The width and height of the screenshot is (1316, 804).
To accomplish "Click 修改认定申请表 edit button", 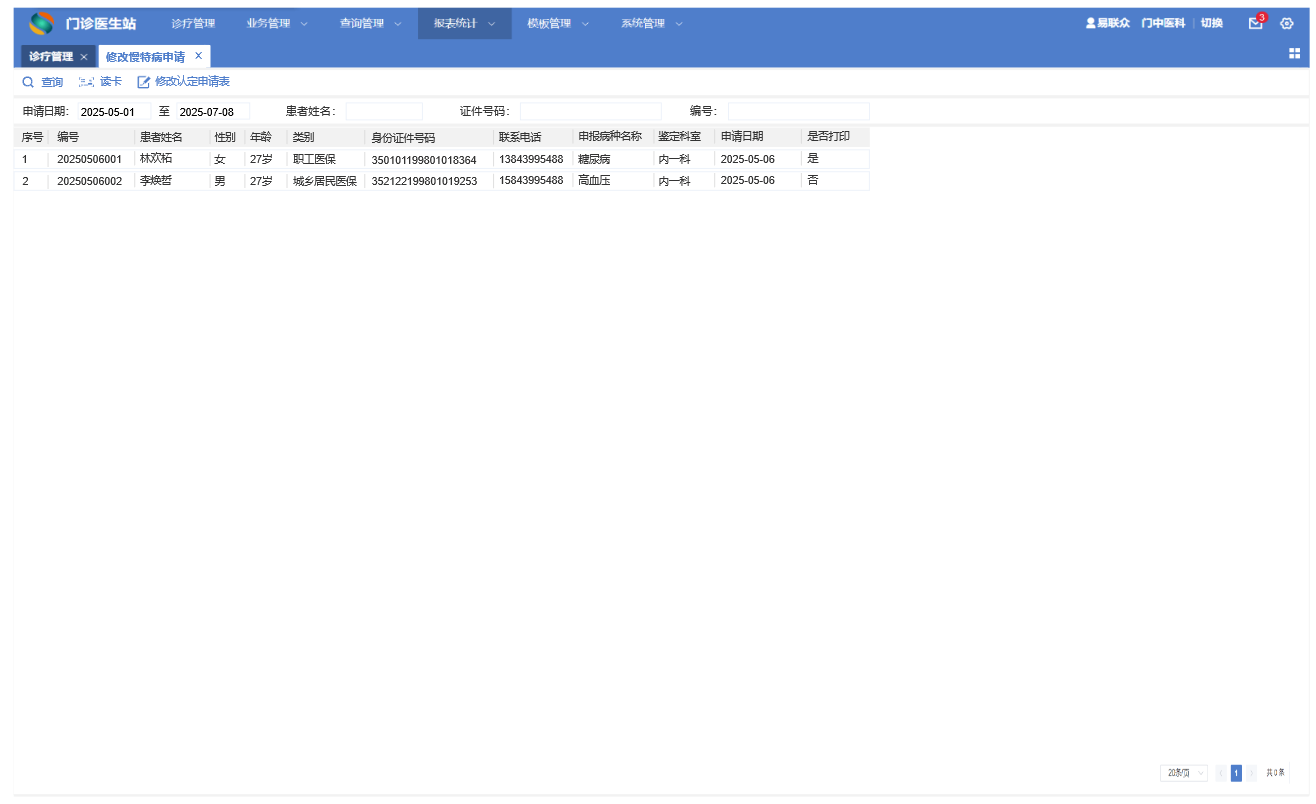I will [184, 82].
